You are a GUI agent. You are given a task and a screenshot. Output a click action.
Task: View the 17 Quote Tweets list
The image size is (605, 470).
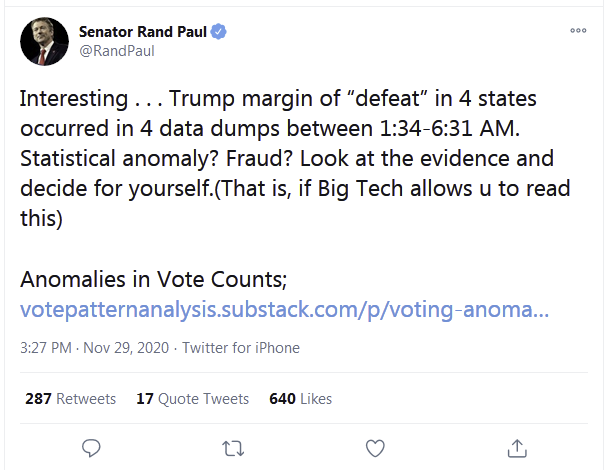[193, 399]
